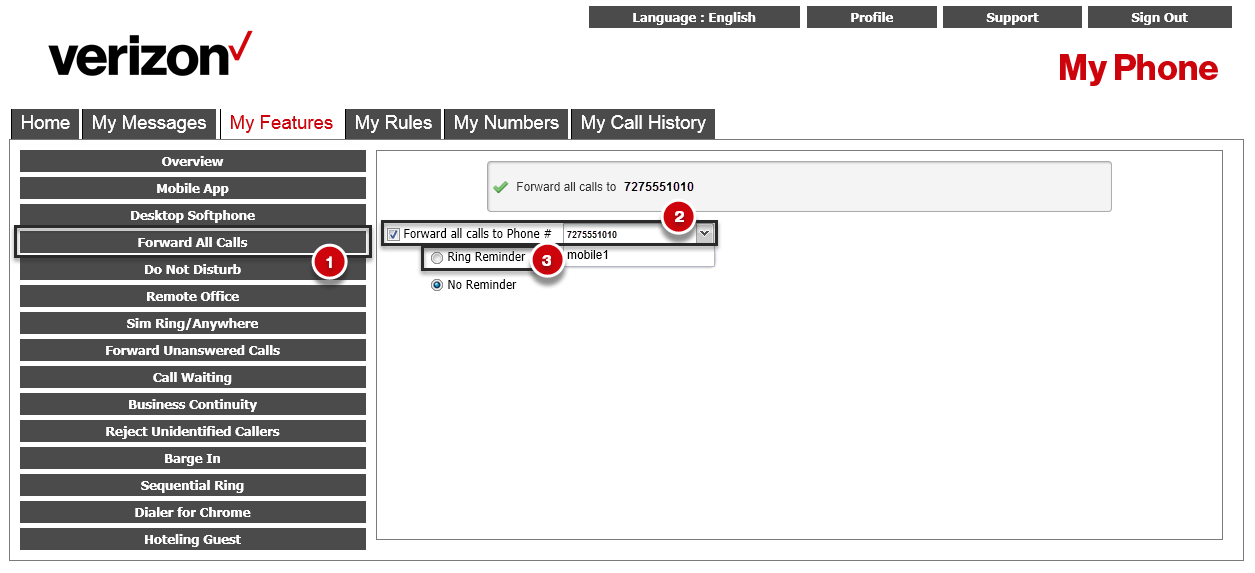
Task: Click the green checkmark confirmation icon
Action: (501, 187)
